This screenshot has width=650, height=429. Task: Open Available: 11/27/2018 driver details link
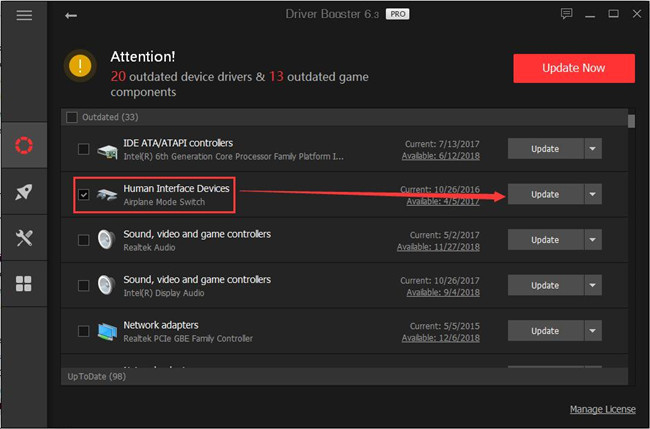(438, 247)
